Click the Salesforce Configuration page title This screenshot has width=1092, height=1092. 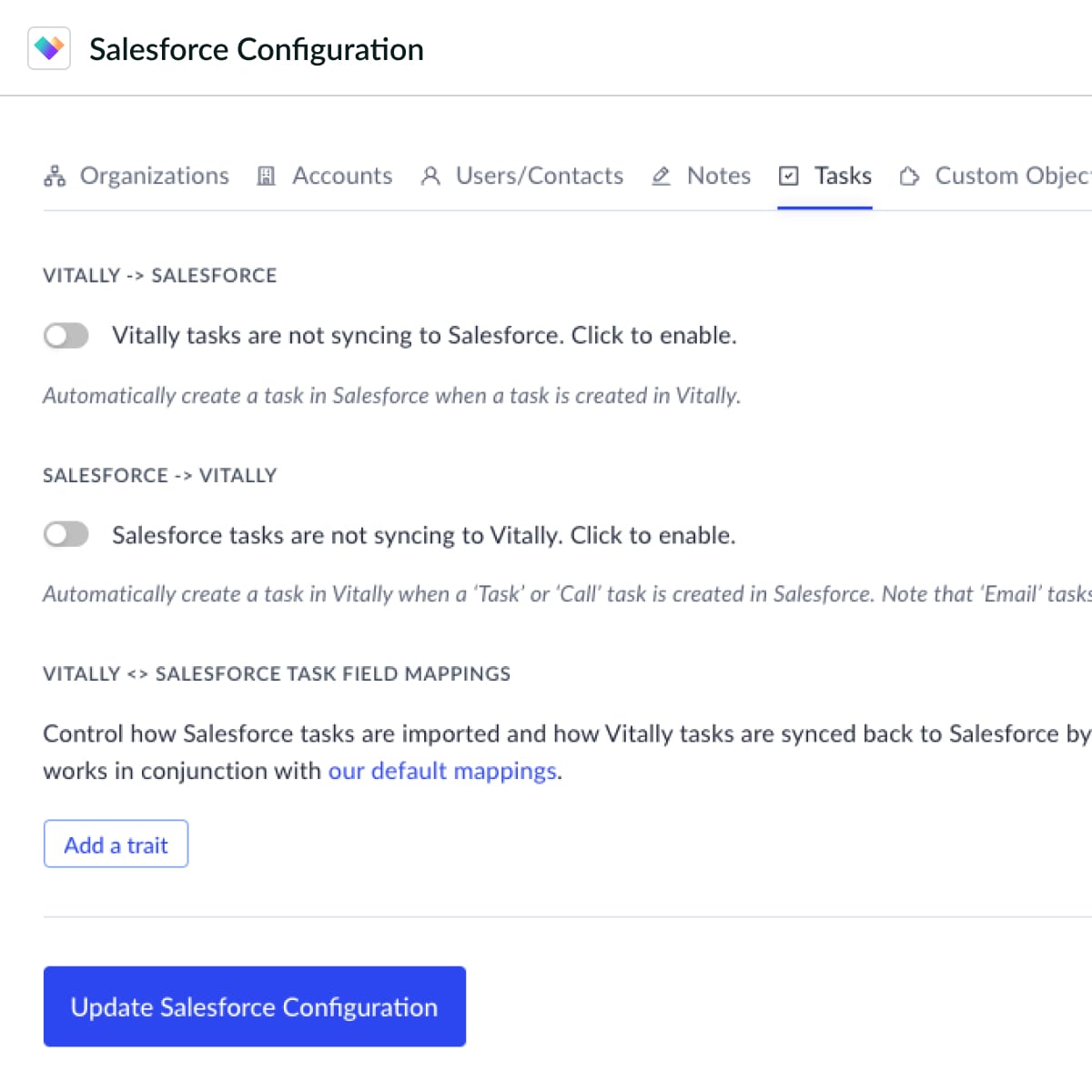pos(257,49)
